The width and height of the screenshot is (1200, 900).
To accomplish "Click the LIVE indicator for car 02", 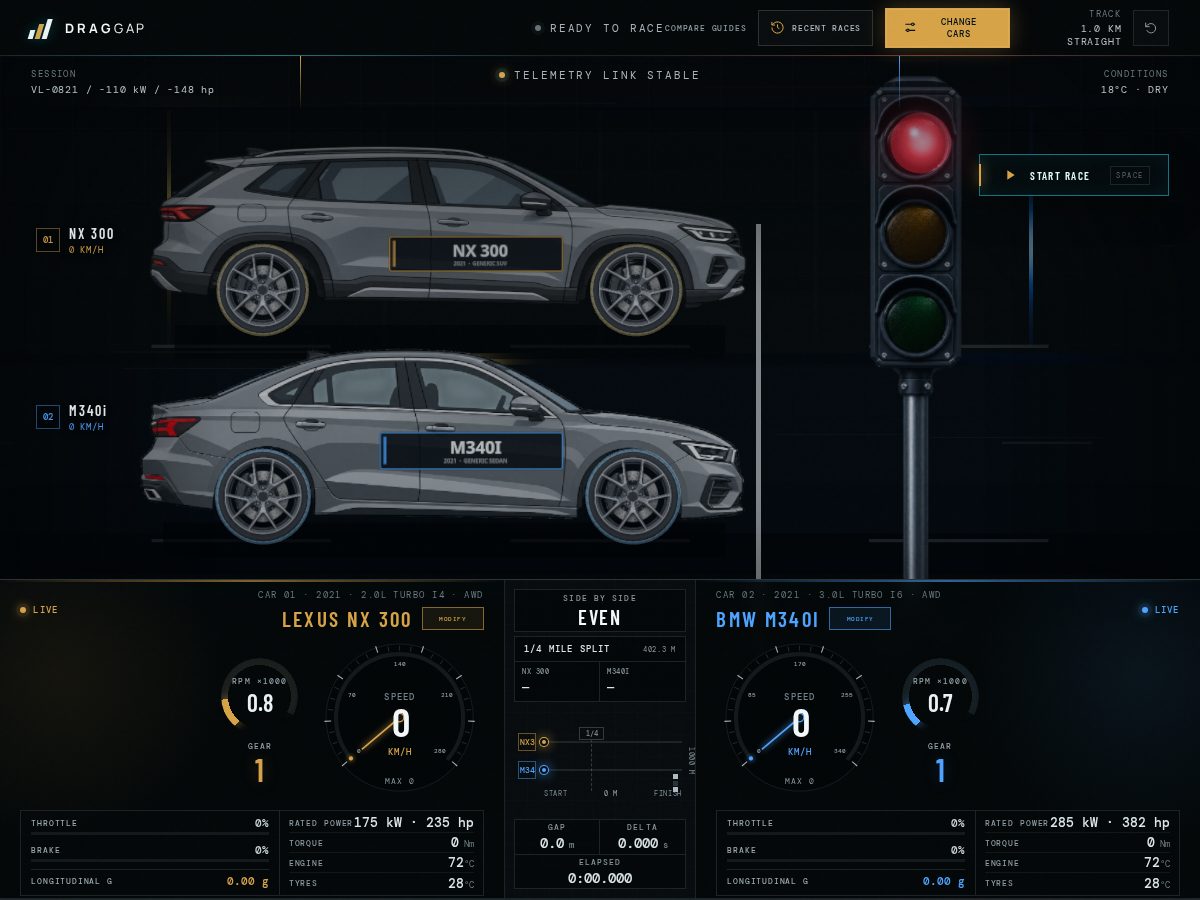I will (x=1160, y=609).
